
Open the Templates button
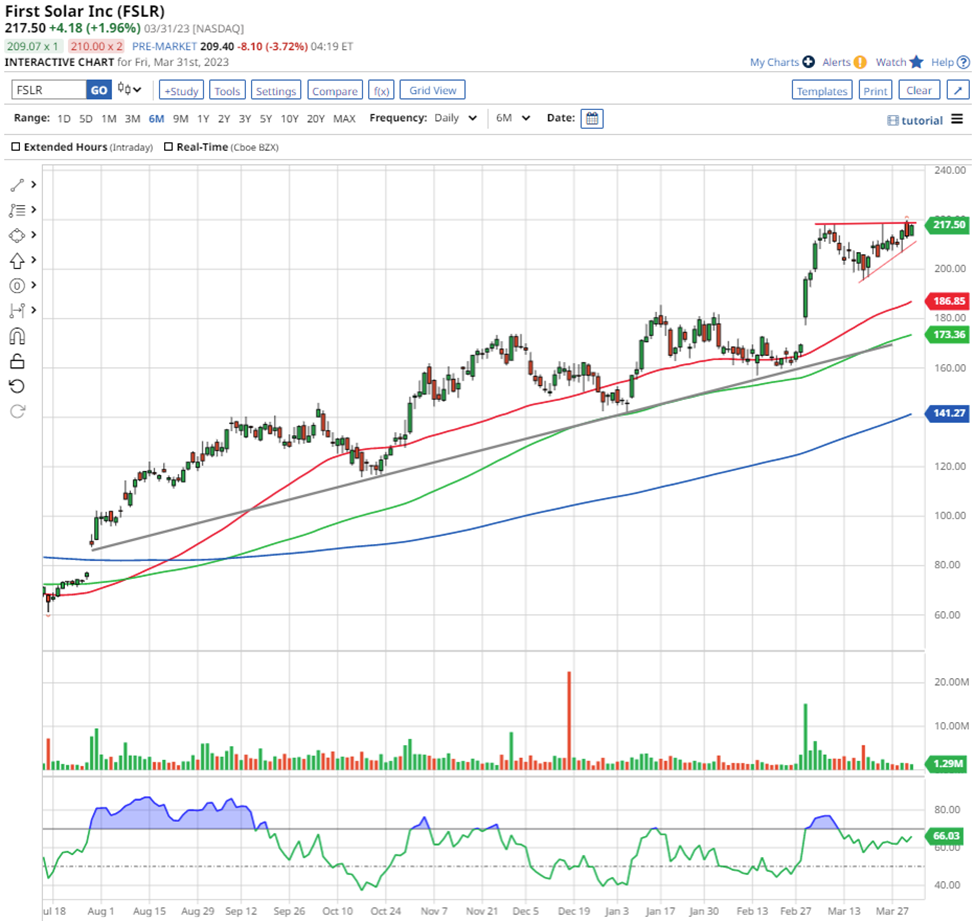coord(821,90)
